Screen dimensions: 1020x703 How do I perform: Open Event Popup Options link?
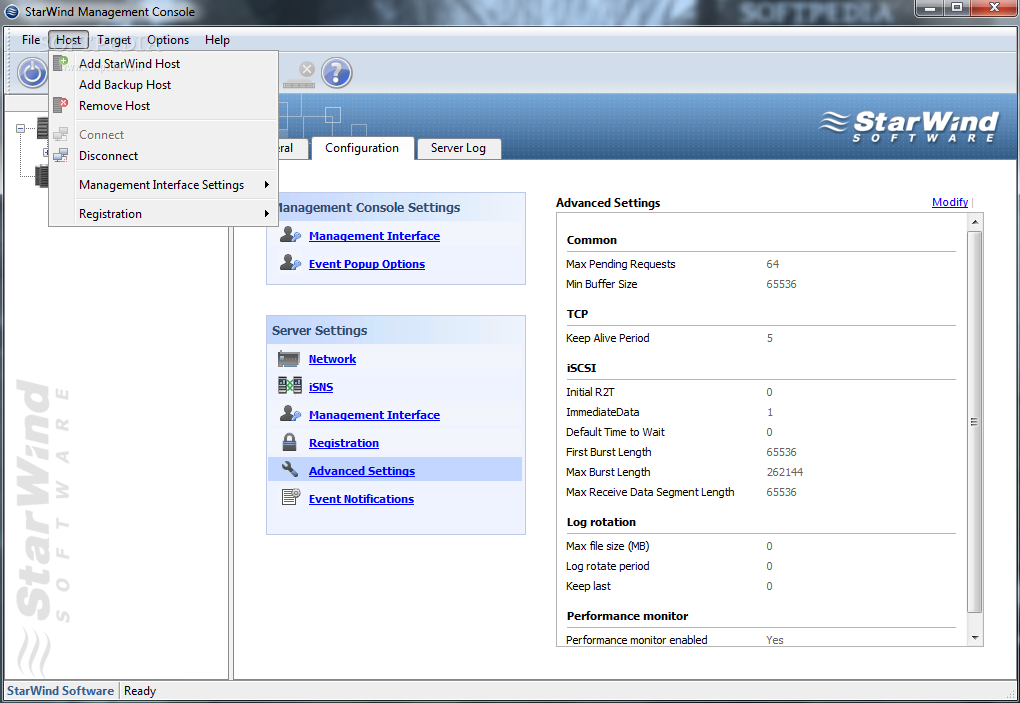click(367, 263)
